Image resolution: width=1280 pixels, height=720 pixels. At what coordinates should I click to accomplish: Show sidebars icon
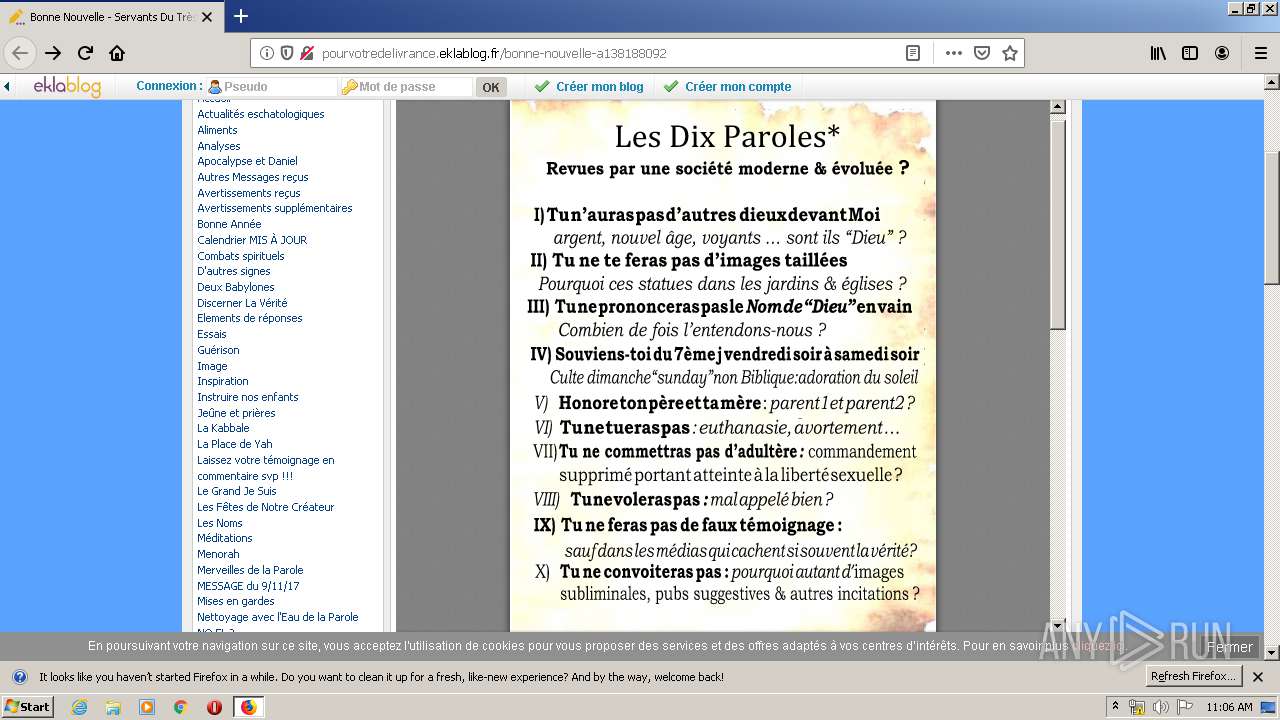pos(1190,53)
